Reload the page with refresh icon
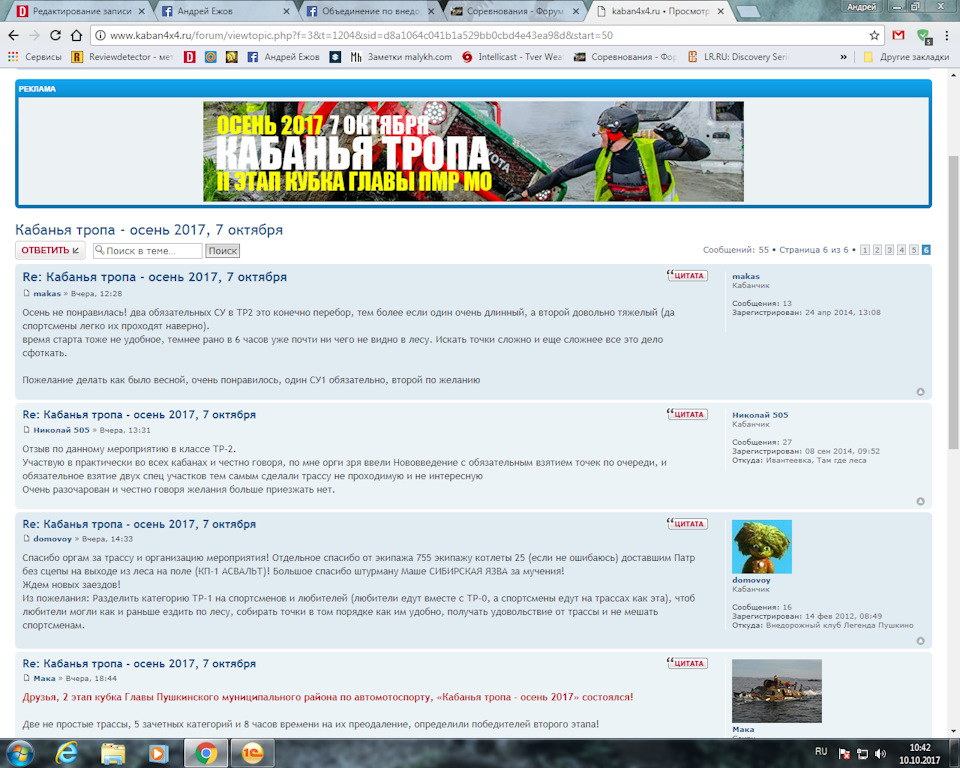Screen dimensions: 960x768 tap(55, 36)
